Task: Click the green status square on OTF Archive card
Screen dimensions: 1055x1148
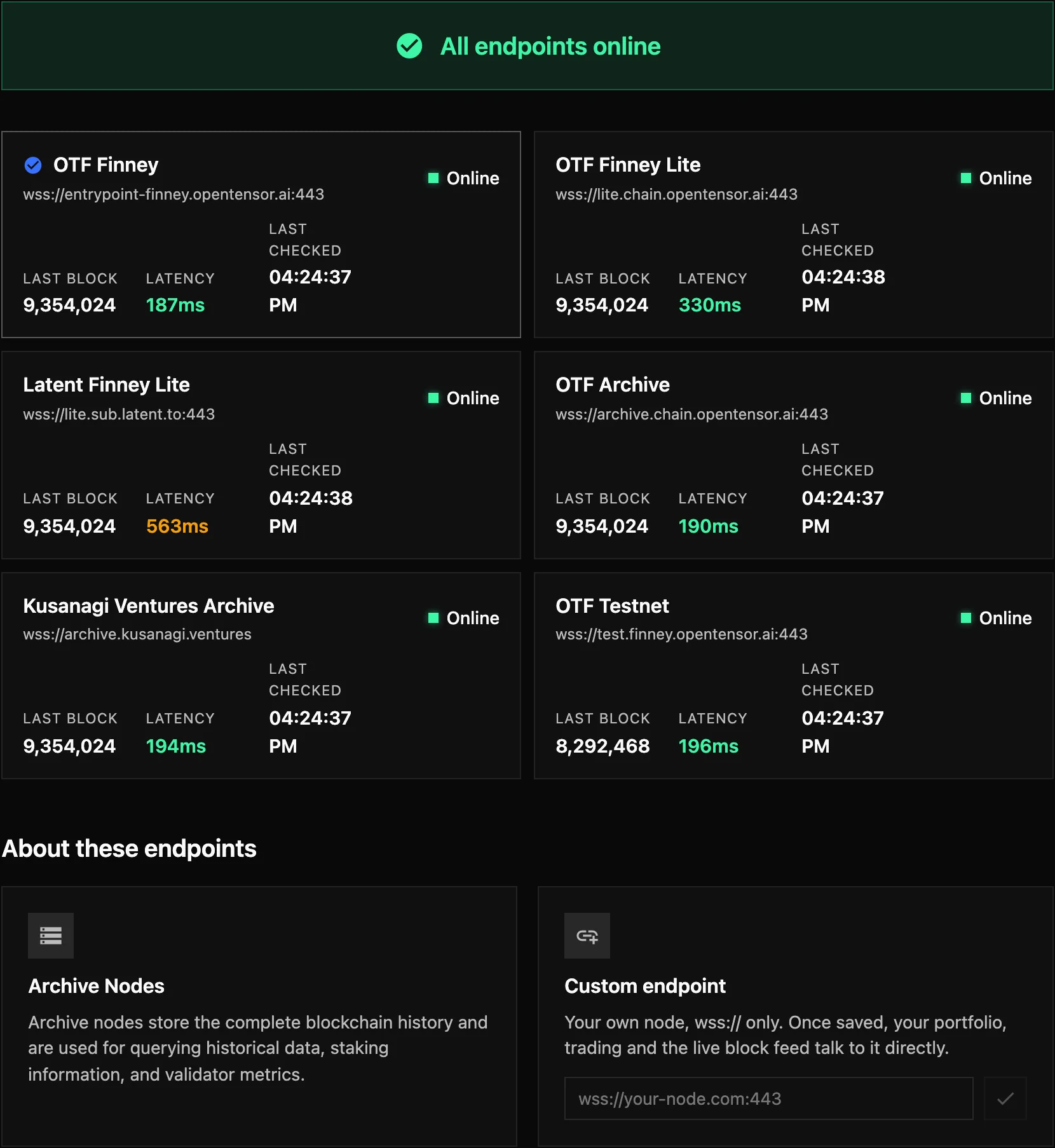Action: (x=966, y=398)
